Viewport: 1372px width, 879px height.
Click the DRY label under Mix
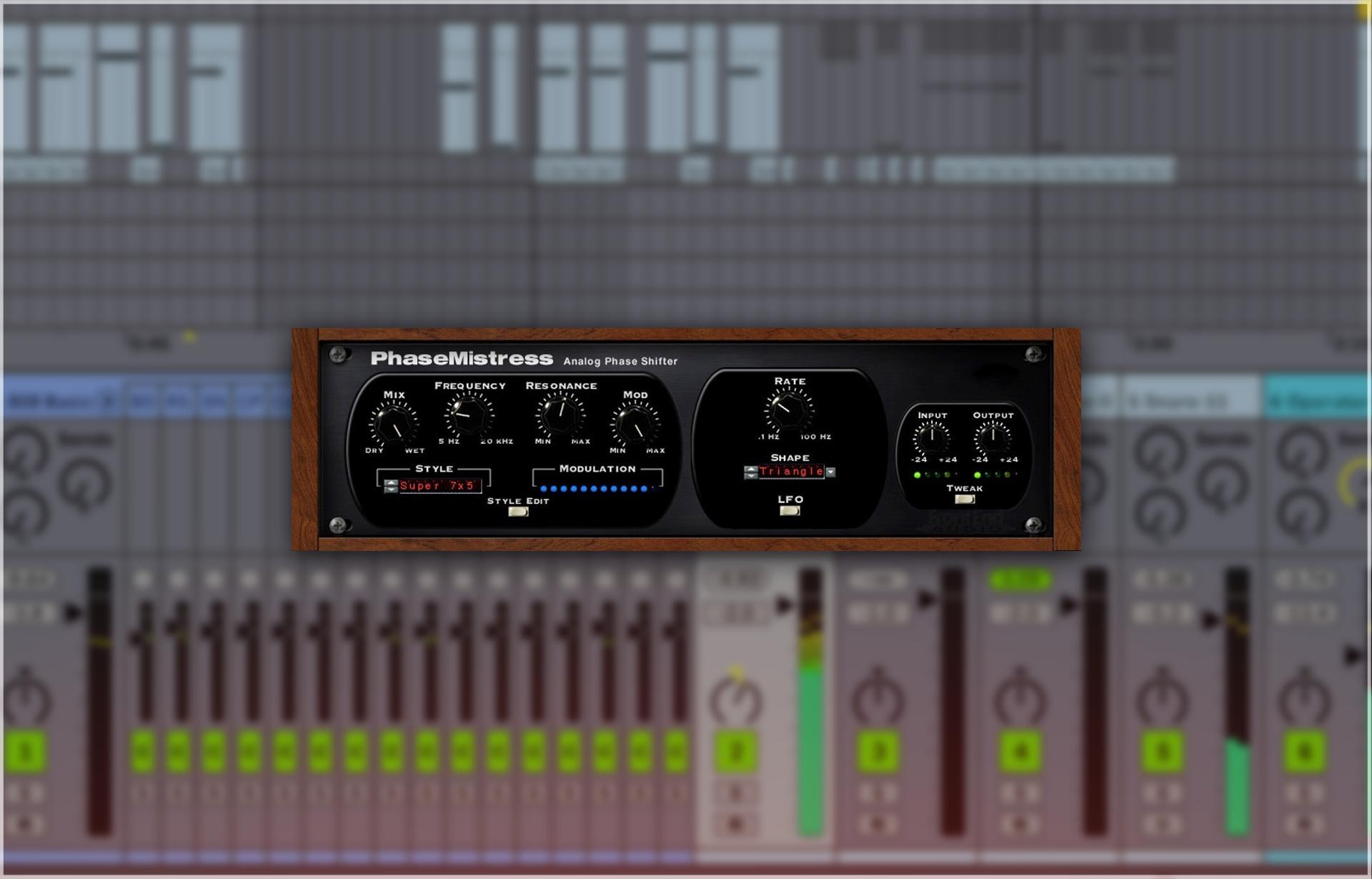(x=374, y=450)
